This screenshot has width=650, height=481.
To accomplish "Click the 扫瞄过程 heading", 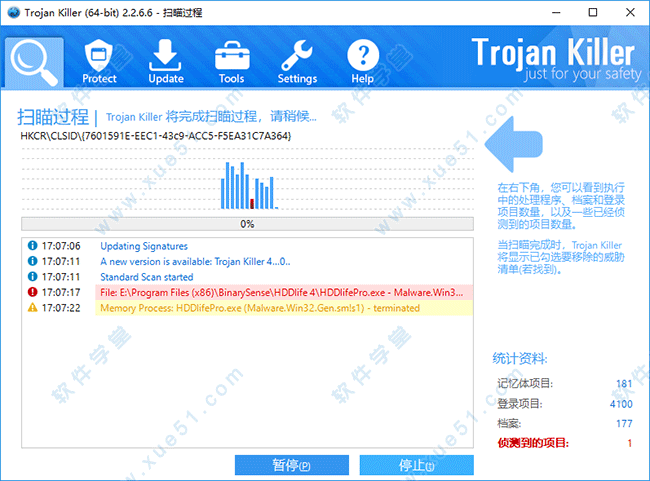I will (x=53, y=117).
